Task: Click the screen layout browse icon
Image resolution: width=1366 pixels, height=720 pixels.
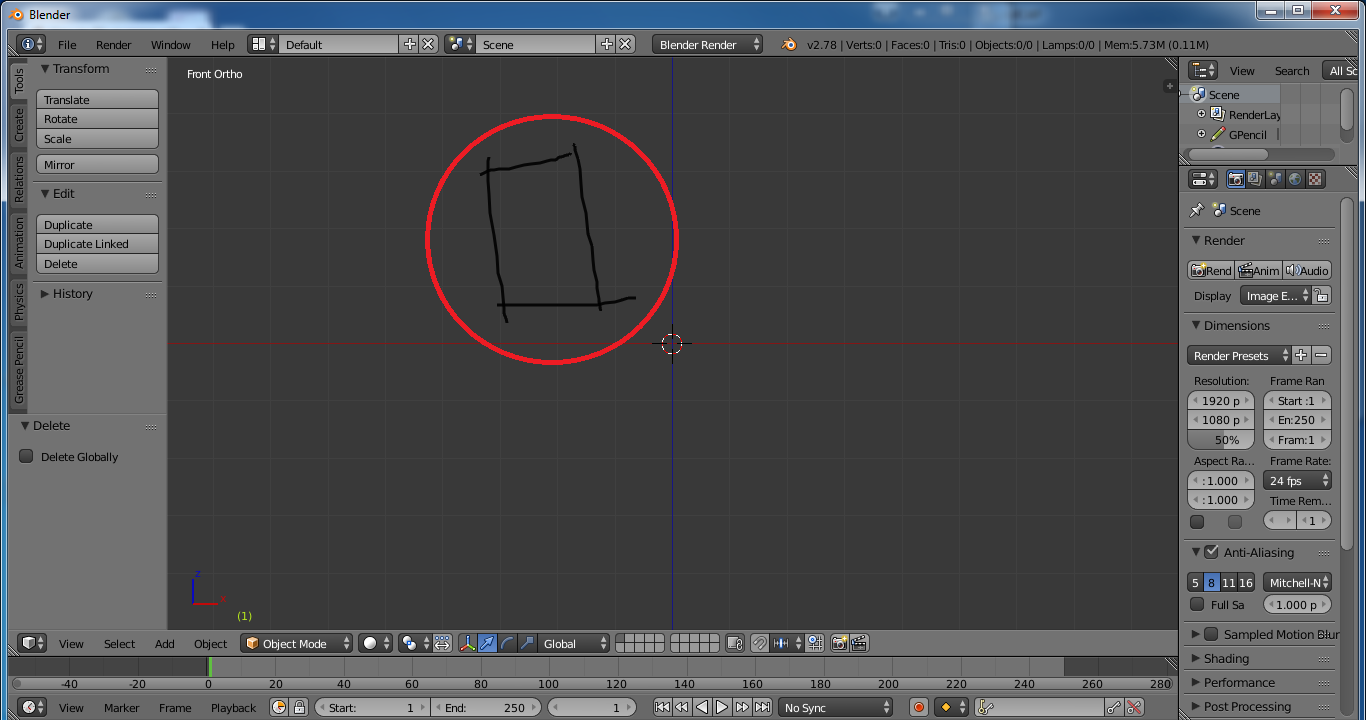Action: 263,44
